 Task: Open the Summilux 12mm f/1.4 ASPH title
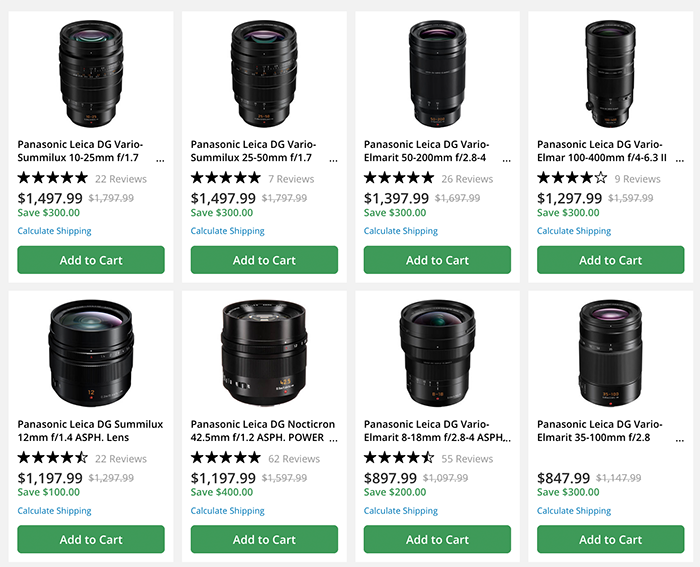click(x=87, y=431)
